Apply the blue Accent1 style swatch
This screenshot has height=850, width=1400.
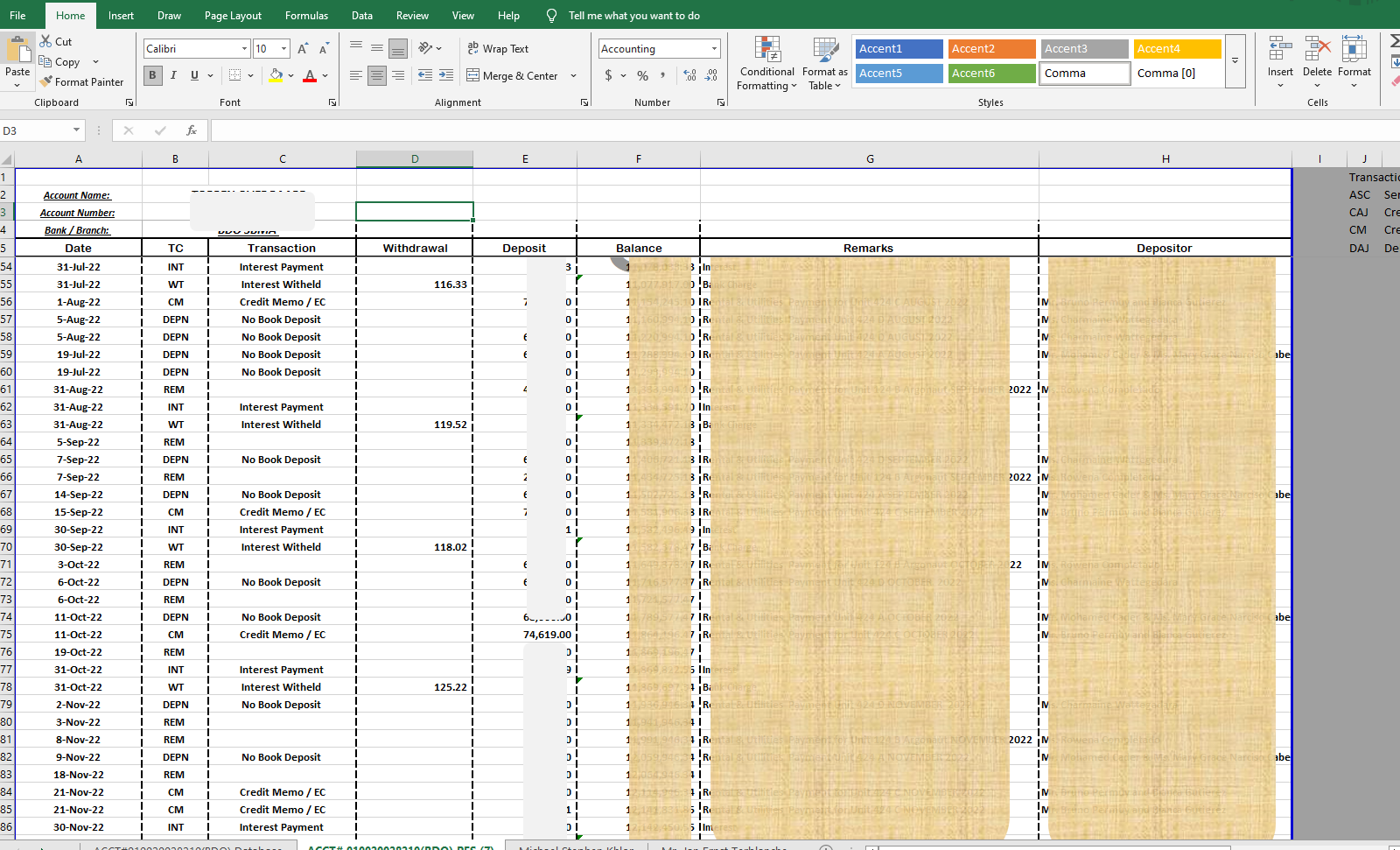899,49
